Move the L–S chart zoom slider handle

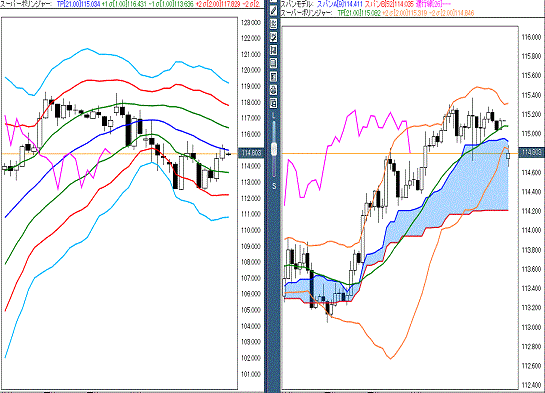tap(274, 149)
